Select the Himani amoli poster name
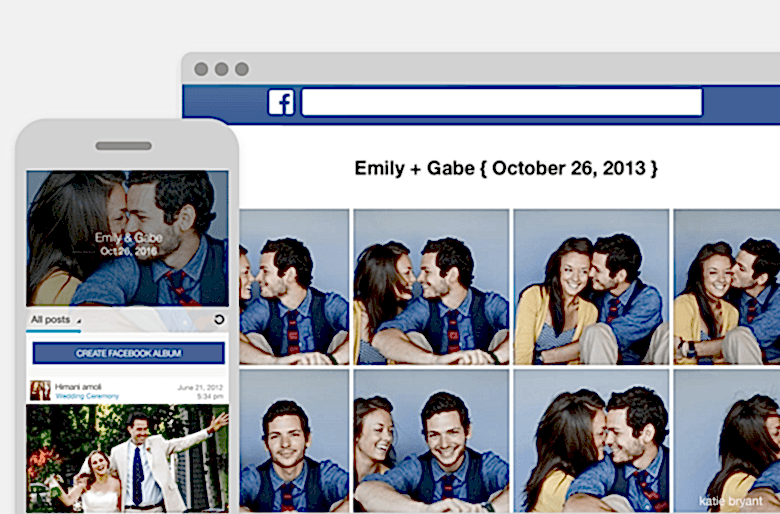Screen dimensions: 780x514 tap(78, 387)
